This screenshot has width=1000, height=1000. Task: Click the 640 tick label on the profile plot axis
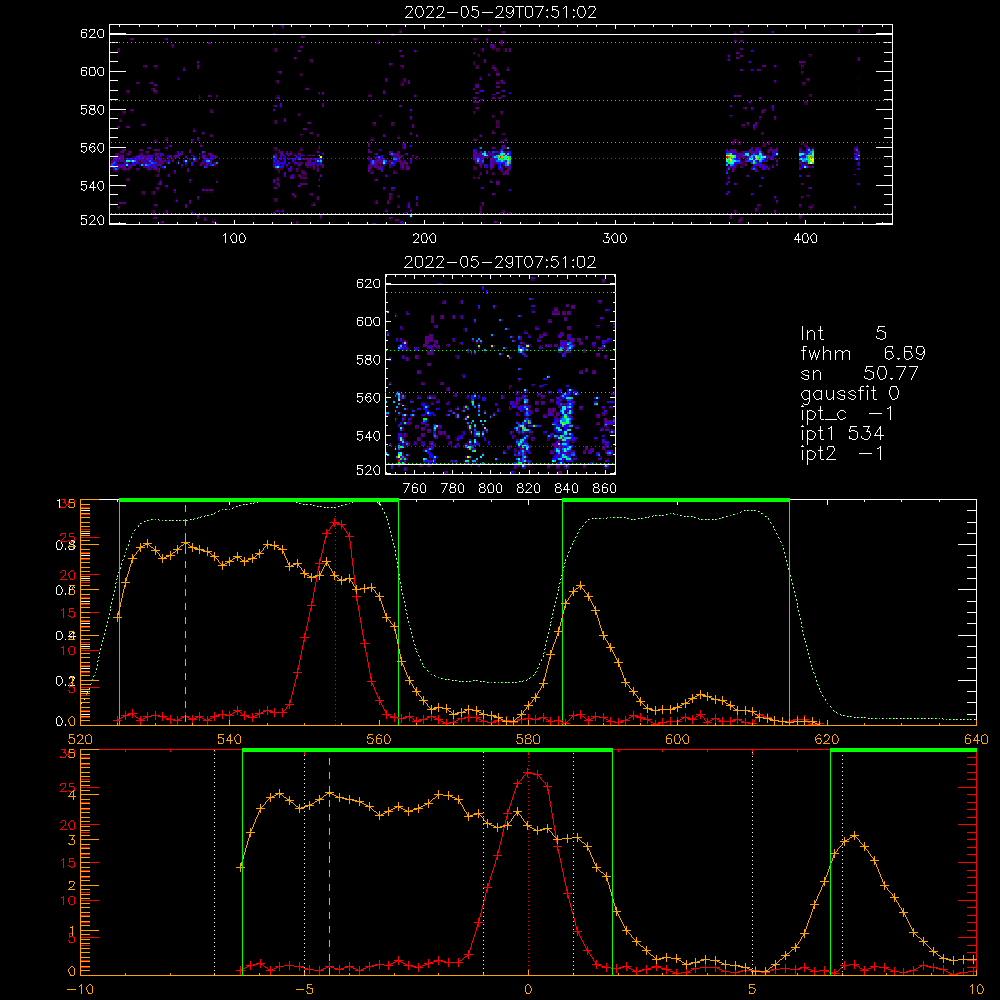tap(976, 739)
